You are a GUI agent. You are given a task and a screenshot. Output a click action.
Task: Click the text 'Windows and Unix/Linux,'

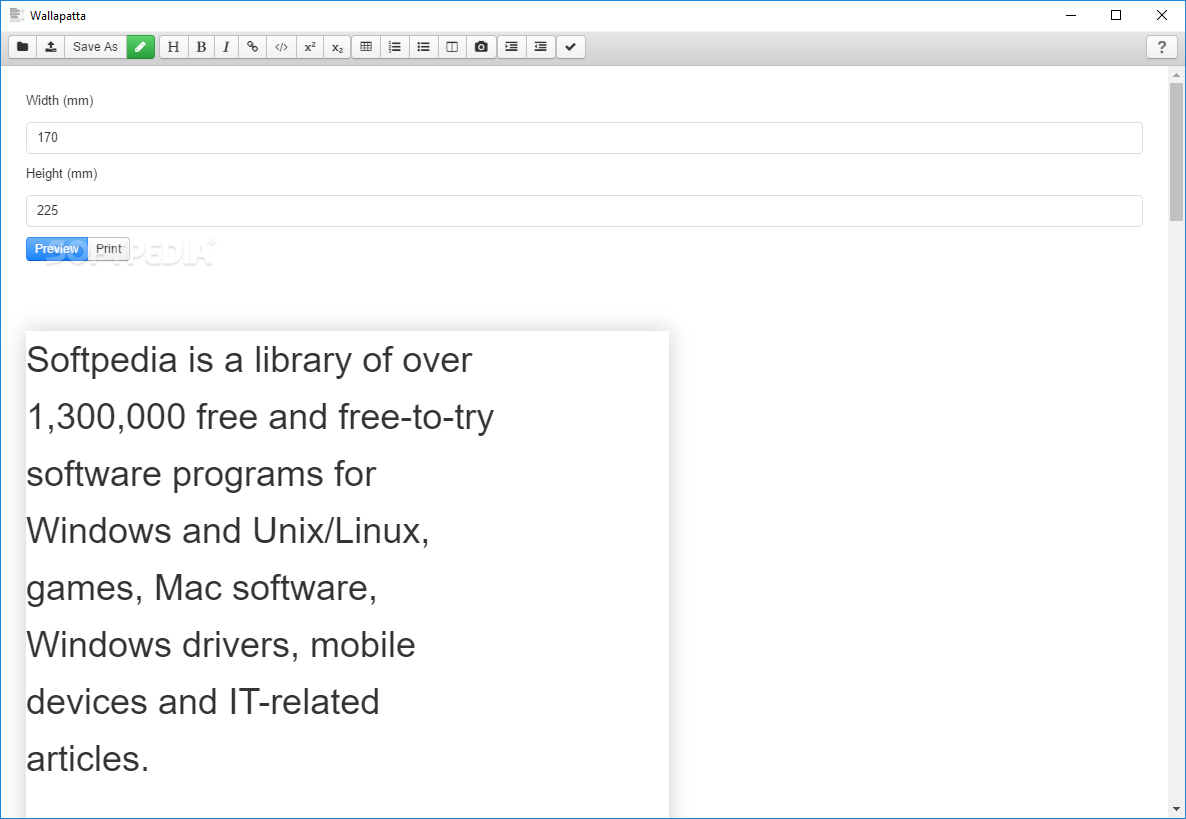coord(228,531)
